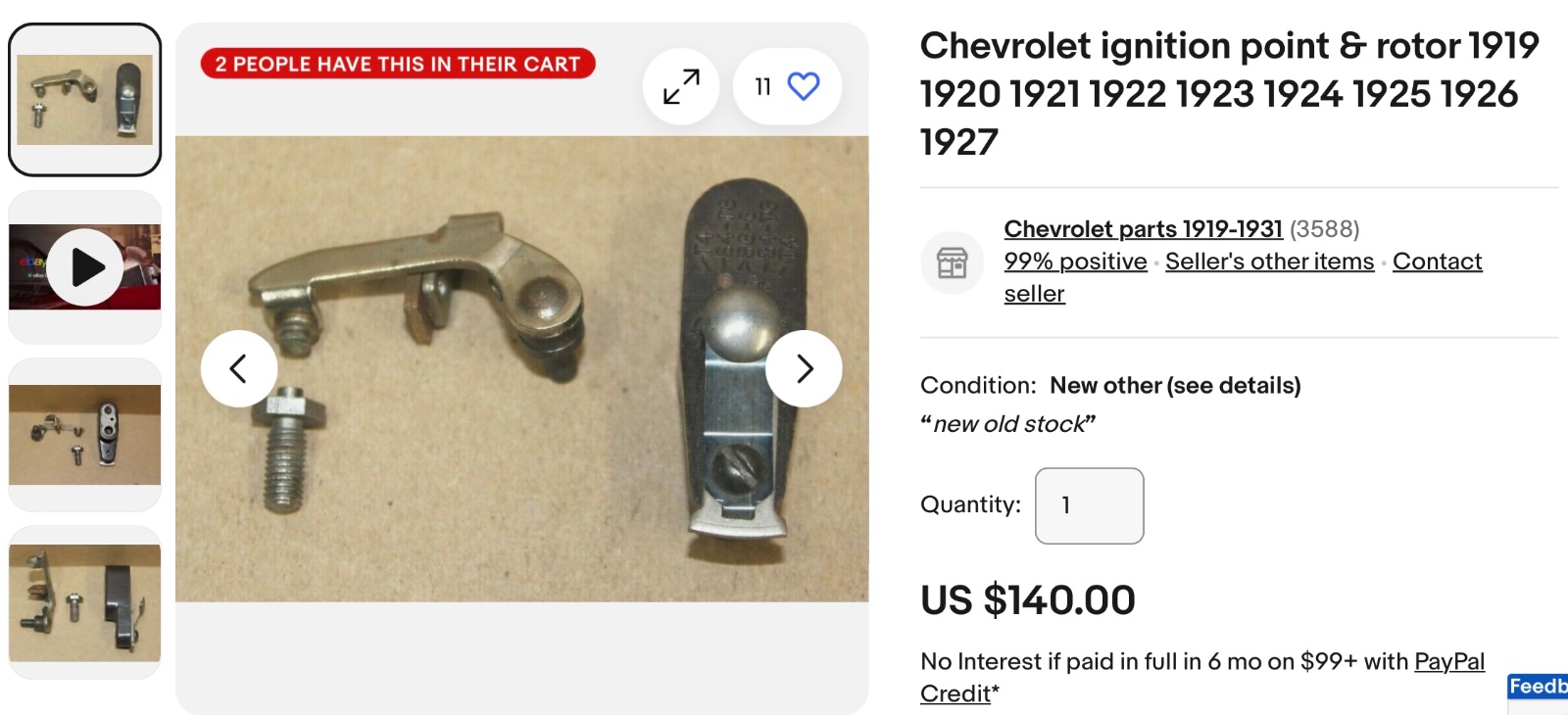Expand the product image to full screen
The width and height of the screenshot is (1568, 715).
681,86
